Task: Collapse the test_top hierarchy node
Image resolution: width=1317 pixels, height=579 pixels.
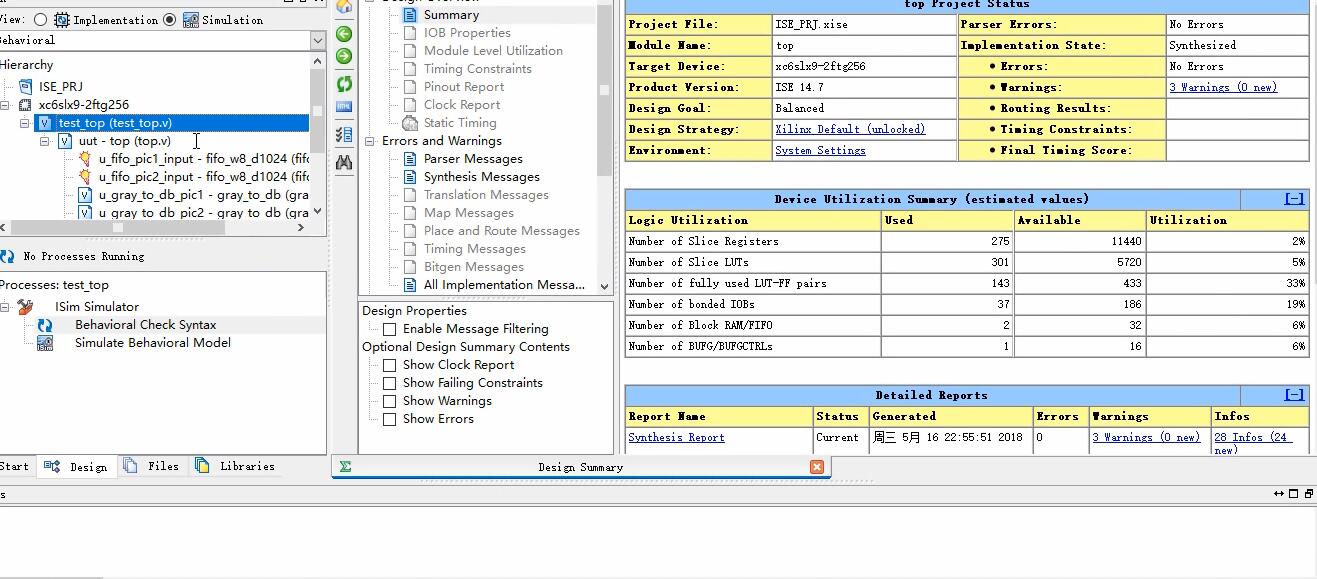Action: coord(25,123)
